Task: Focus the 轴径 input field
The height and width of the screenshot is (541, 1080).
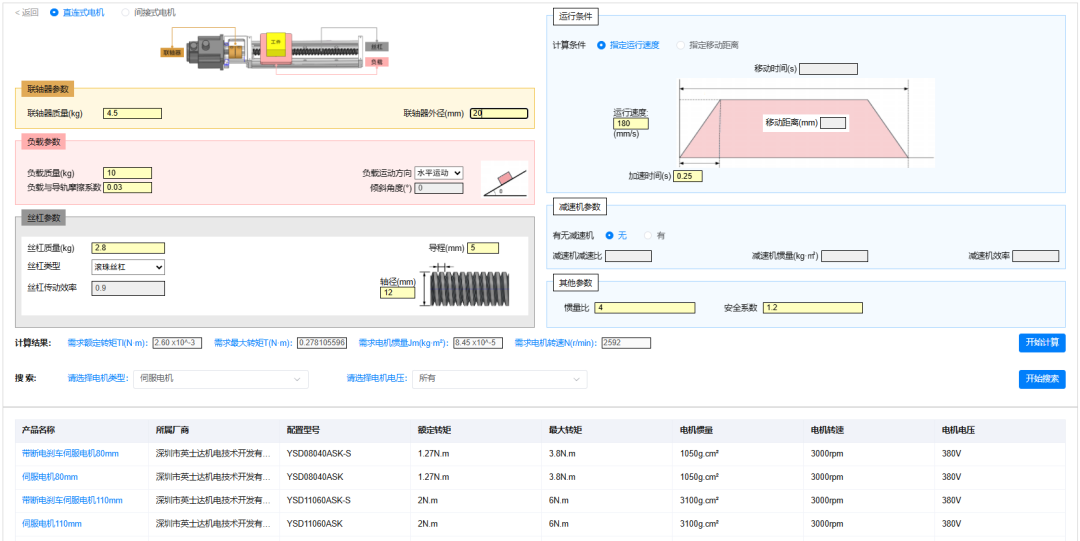Action: [397, 293]
